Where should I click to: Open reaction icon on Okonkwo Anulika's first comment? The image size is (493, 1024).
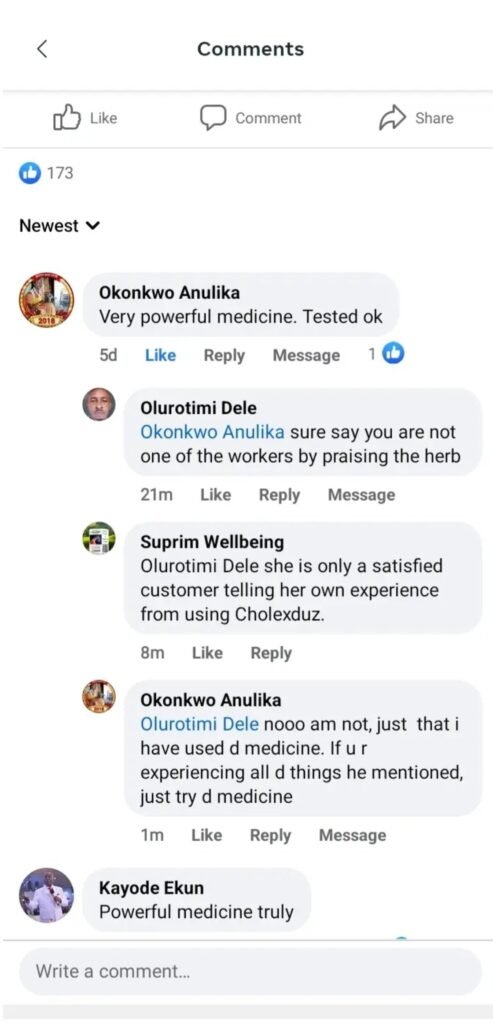coord(393,354)
